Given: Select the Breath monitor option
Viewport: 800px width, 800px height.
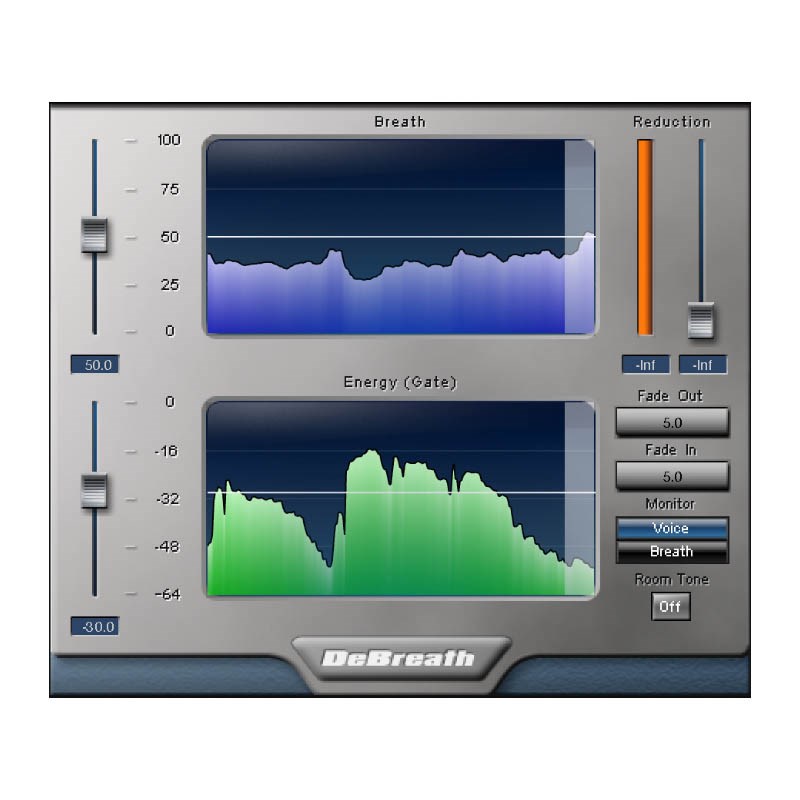Looking at the screenshot, I should click(671, 552).
